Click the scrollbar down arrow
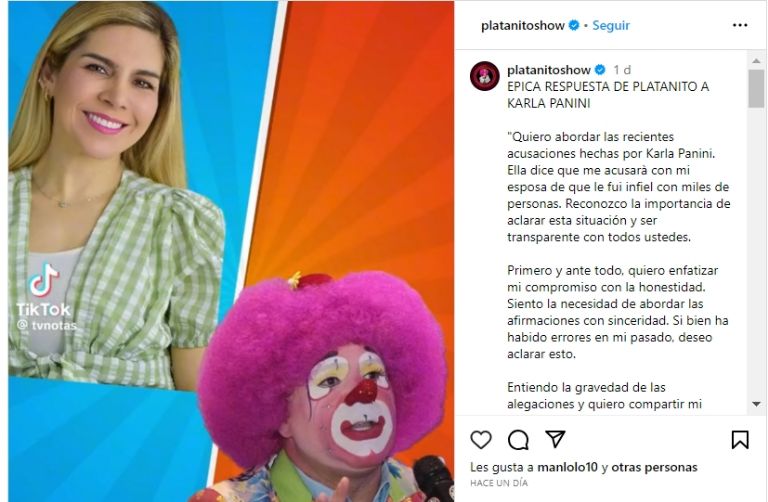Image resolution: width=768 pixels, height=502 pixels. point(756,404)
